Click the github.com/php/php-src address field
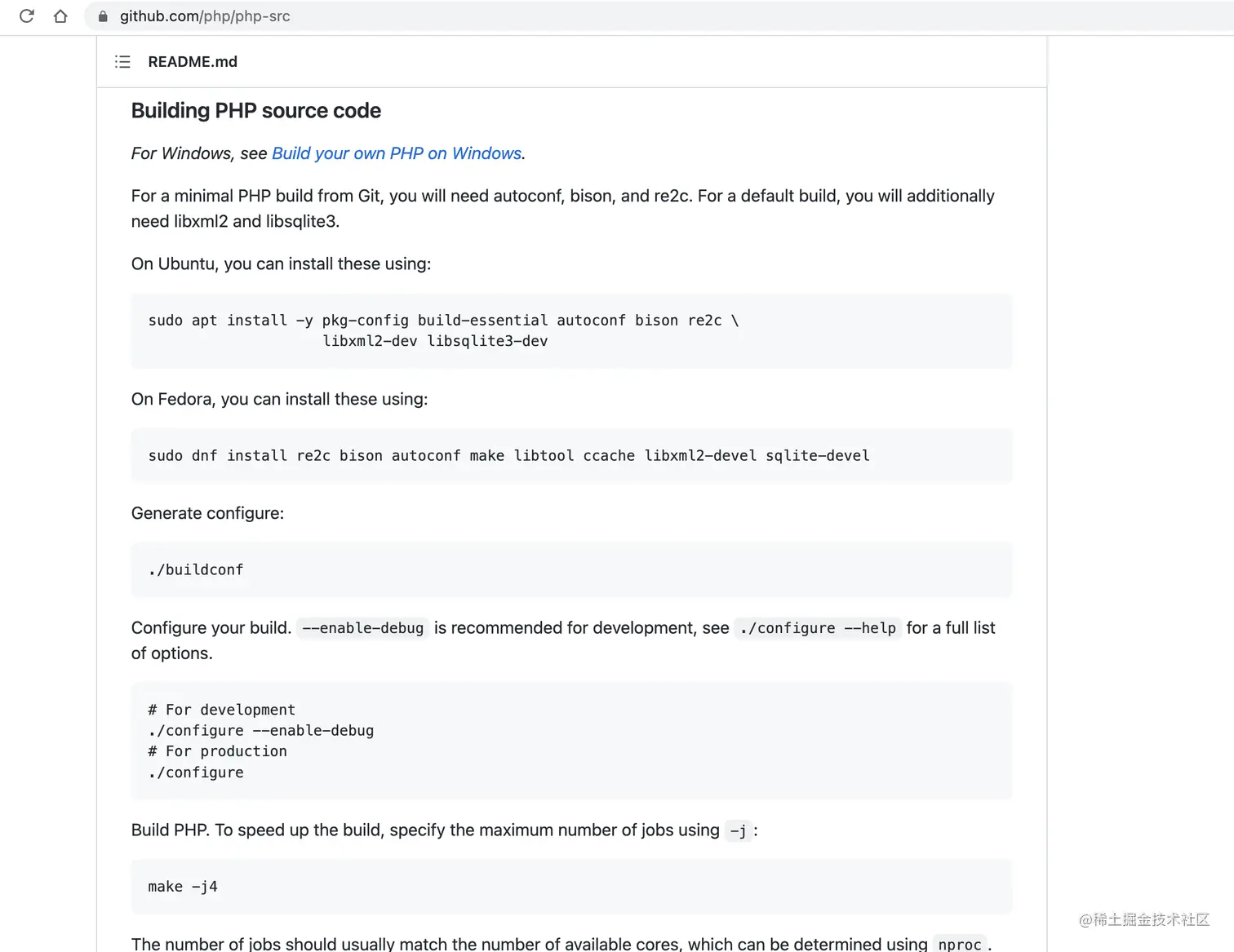 tap(205, 16)
